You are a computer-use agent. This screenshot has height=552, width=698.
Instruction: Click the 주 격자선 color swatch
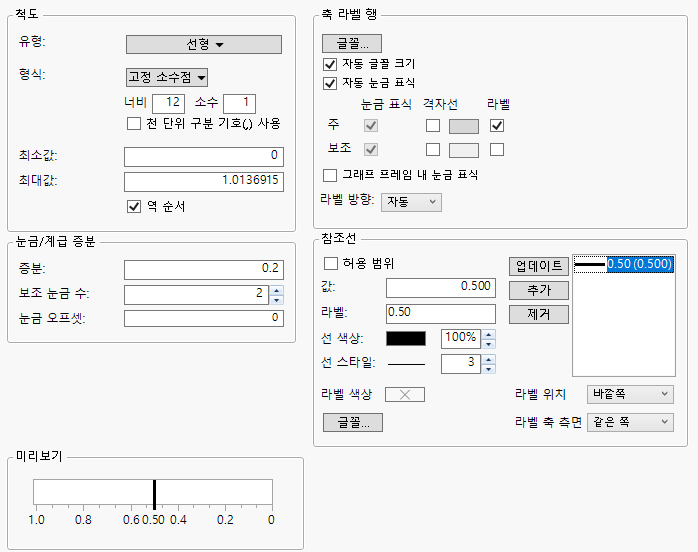(x=464, y=126)
